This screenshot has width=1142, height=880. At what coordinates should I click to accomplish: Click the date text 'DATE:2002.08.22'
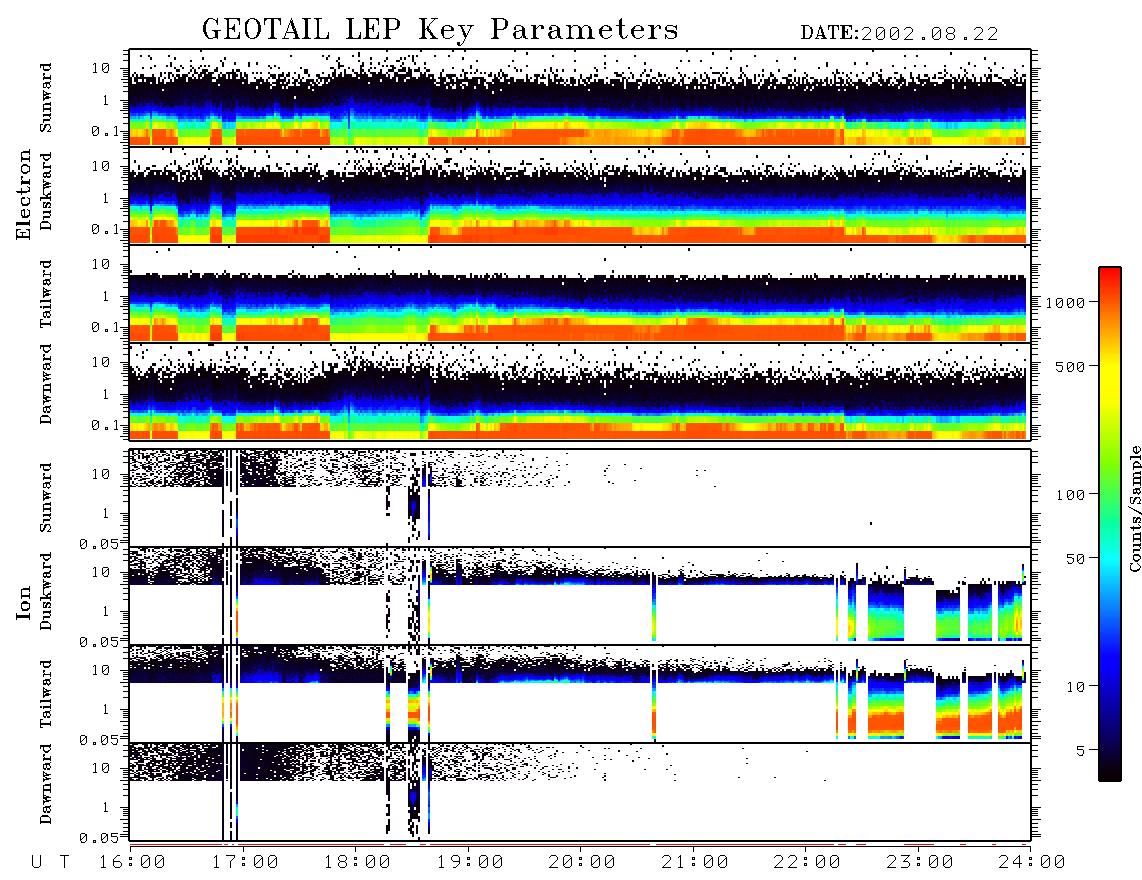tap(899, 34)
